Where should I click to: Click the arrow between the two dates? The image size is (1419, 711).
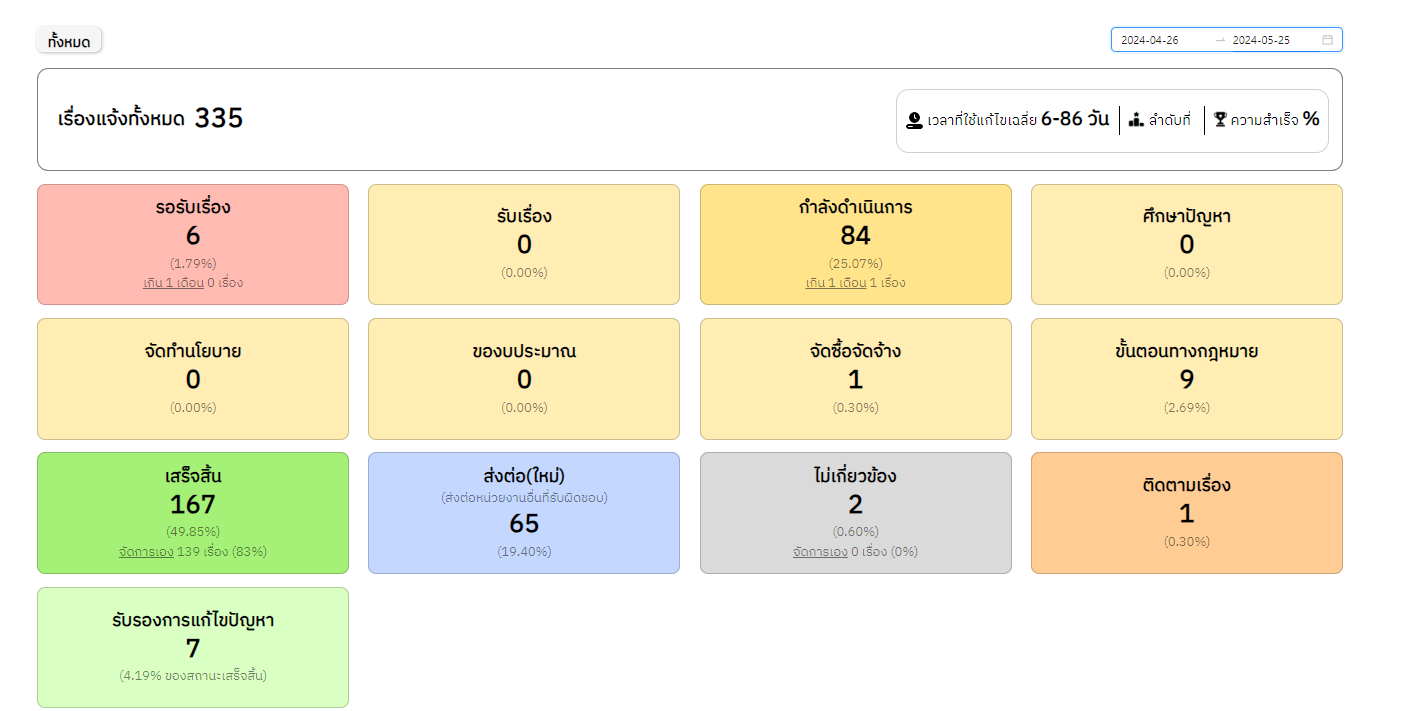coord(1219,40)
